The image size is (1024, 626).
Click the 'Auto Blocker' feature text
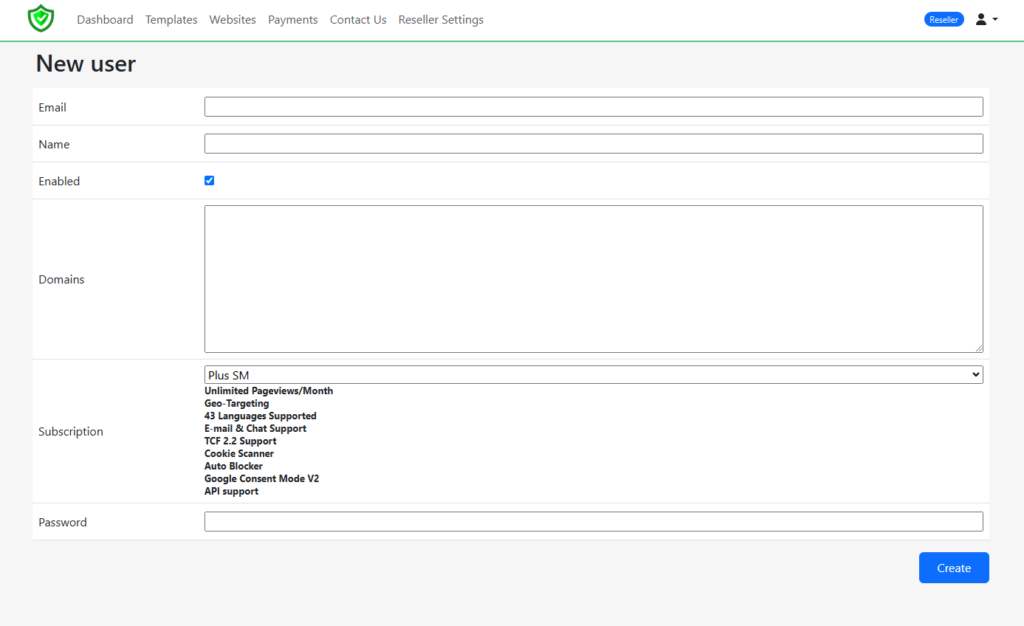[233, 466]
